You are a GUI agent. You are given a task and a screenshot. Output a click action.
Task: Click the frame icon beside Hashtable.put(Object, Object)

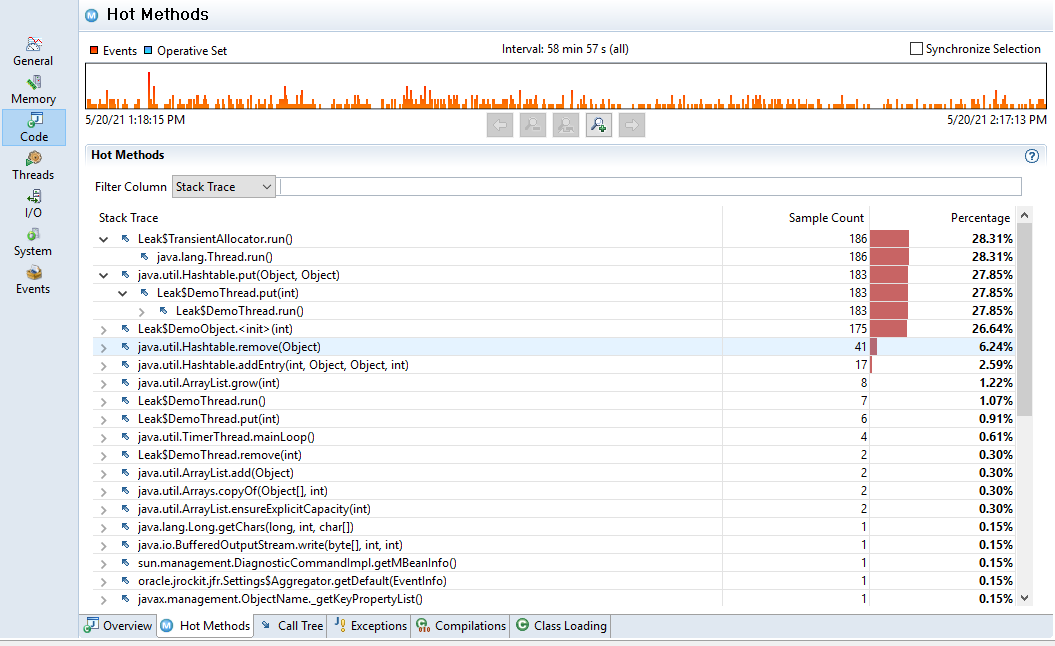(126, 275)
